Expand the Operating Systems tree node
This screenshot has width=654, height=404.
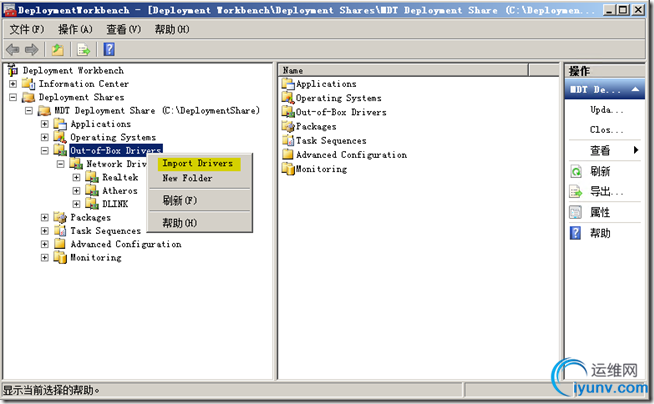click(45, 137)
